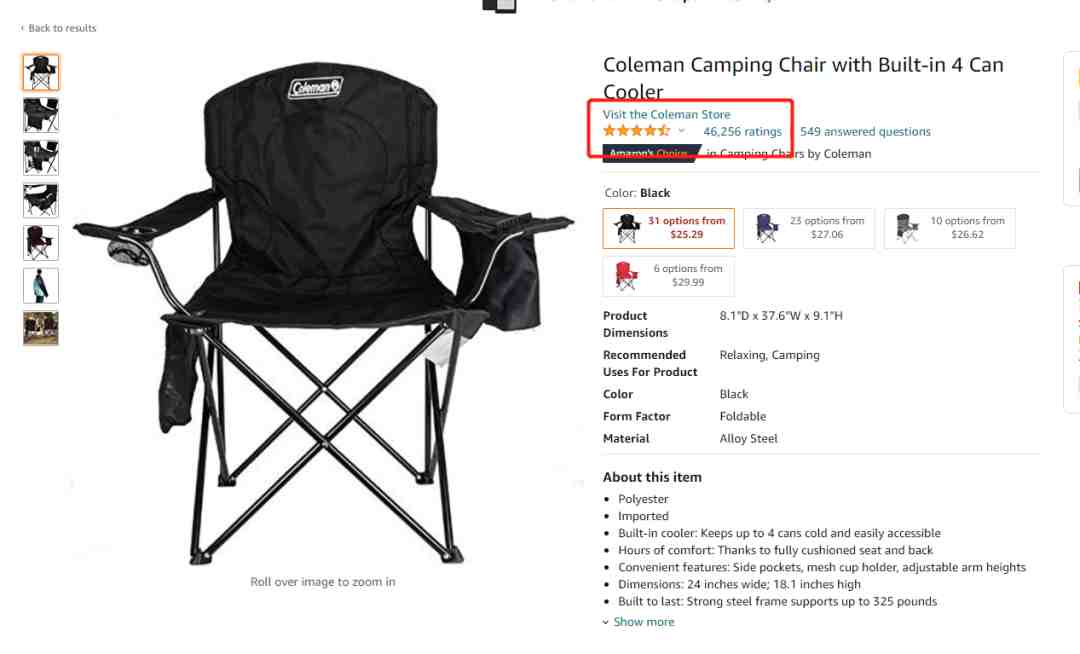Show the fourth chair thumbnail image

[x=41, y=200]
